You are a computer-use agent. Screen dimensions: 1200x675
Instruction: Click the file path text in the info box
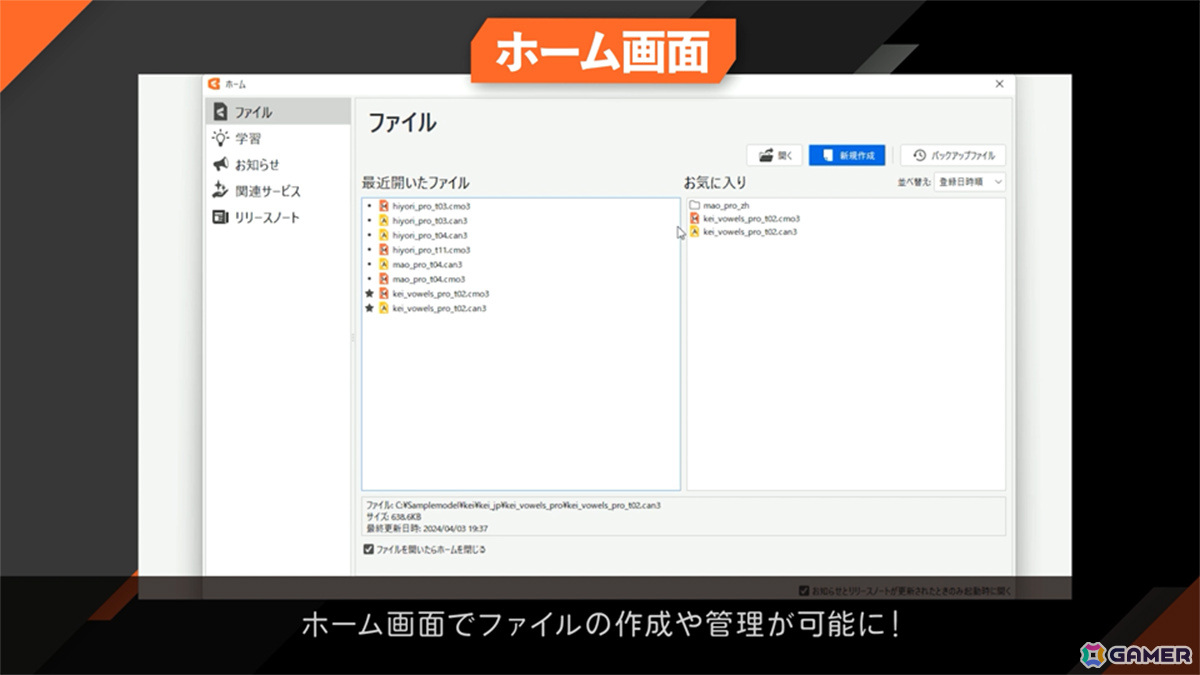point(513,506)
